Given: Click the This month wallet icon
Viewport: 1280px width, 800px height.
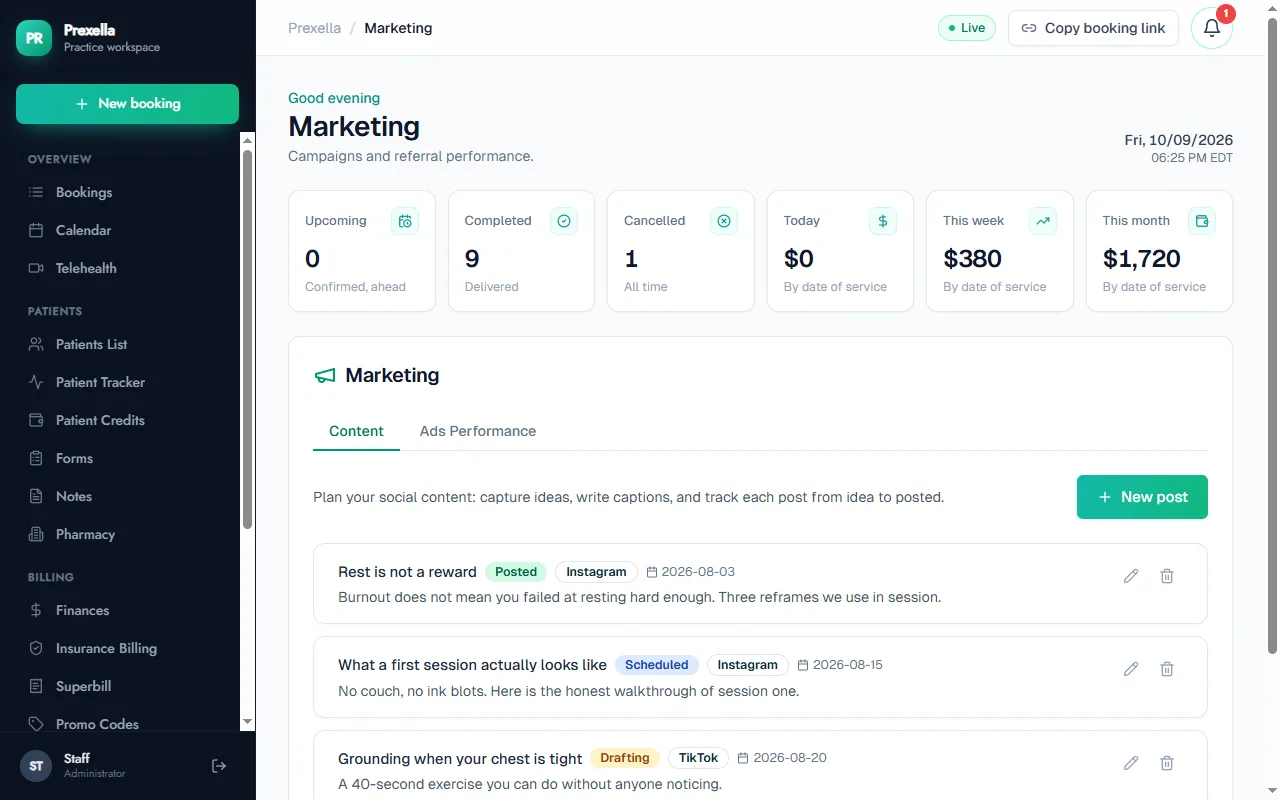Looking at the screenshot, I should point(1202,221).
